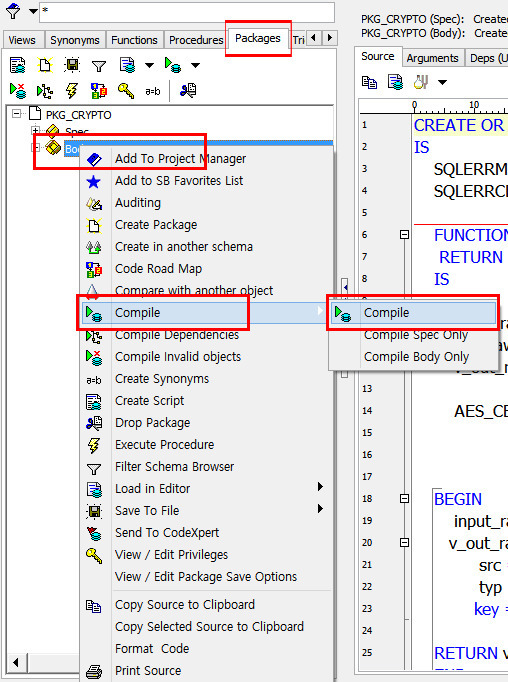508x682 pixels.
Task: Click the Drop Package toolbar icon
Action: (188, 90)
